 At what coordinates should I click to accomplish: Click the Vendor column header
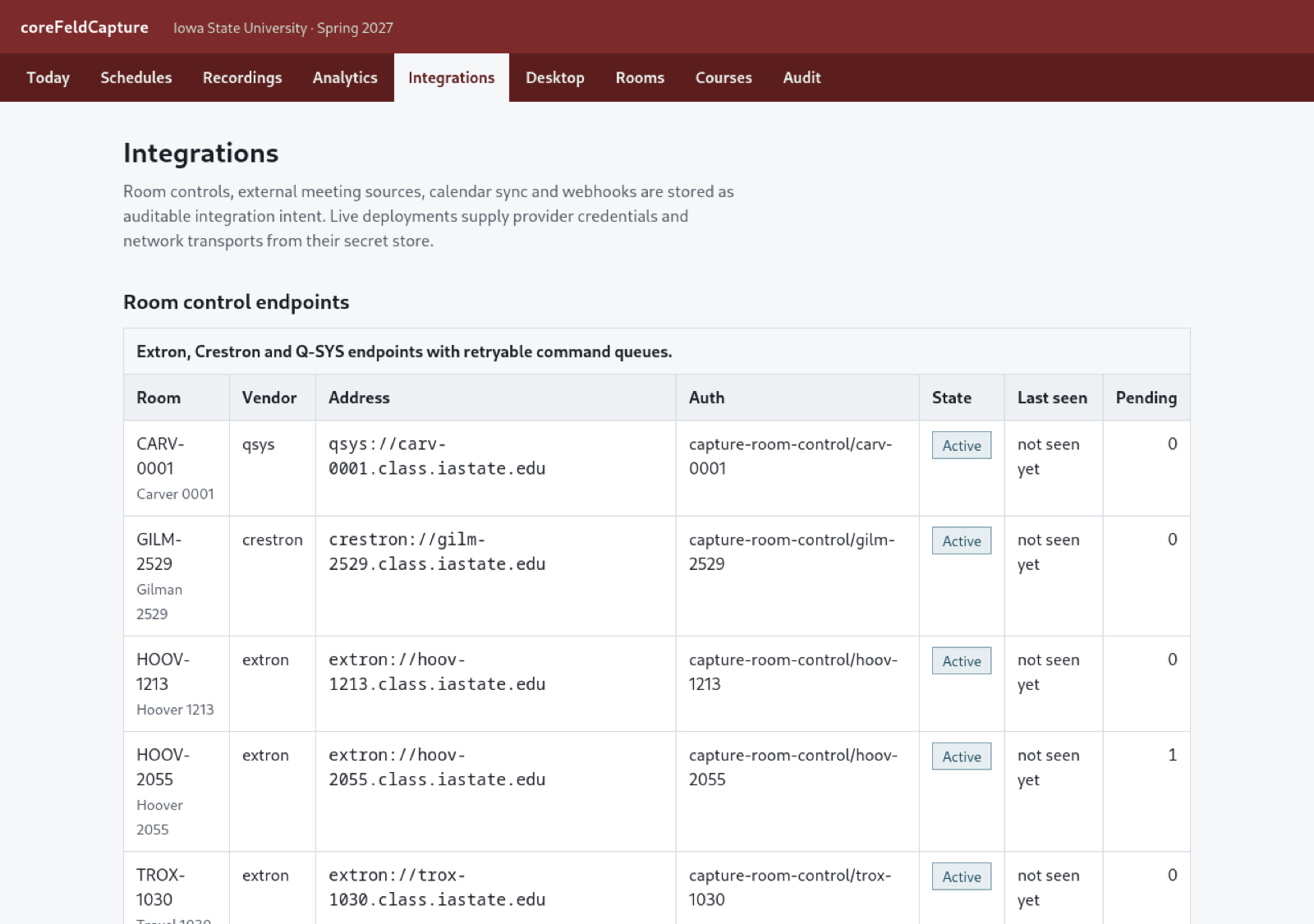click(273, 398)
